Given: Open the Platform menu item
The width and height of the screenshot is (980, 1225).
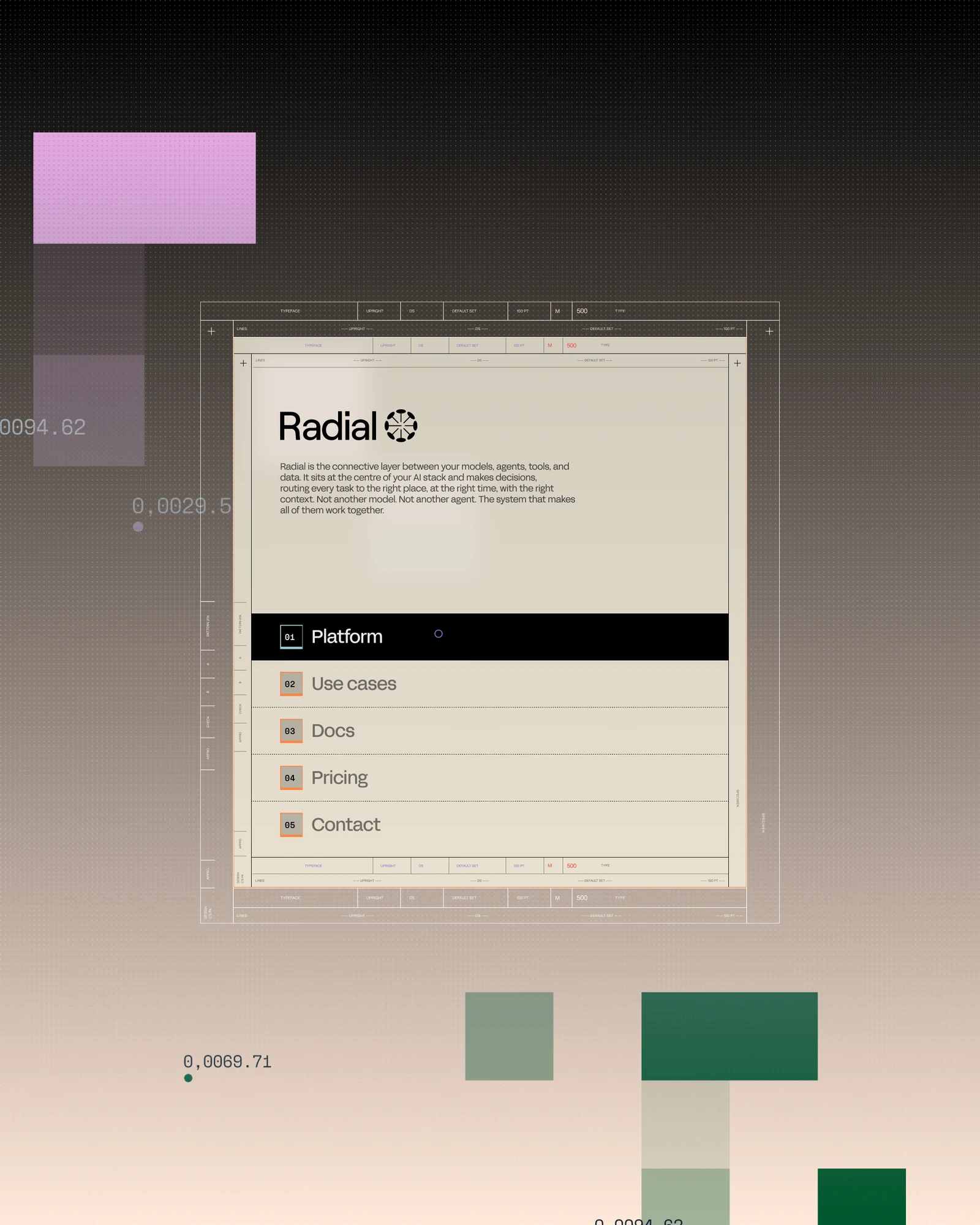Looking at the screenshot, I should (x=489, y=636).
